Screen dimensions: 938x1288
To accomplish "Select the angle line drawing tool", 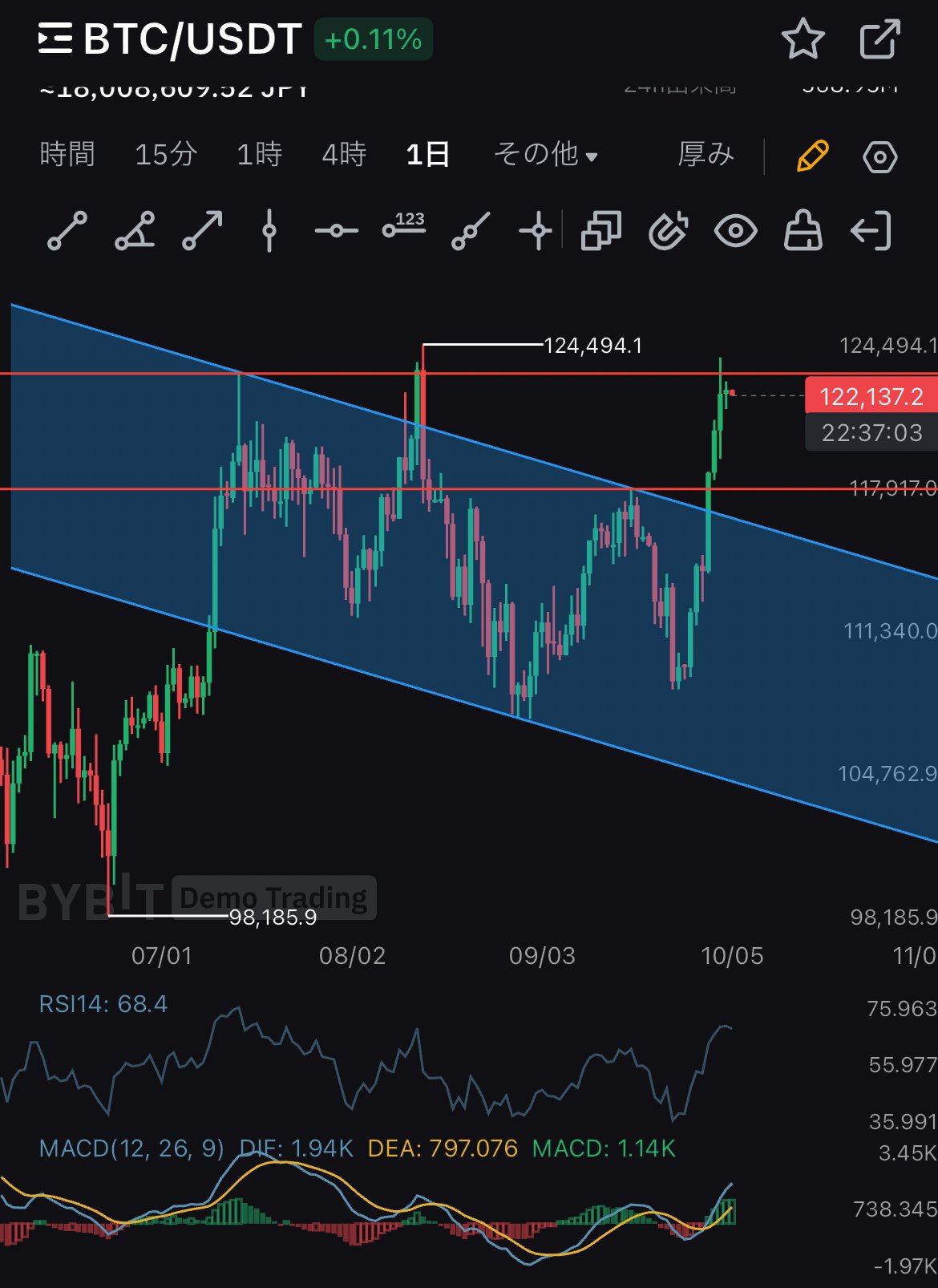I will click(135, 231).
